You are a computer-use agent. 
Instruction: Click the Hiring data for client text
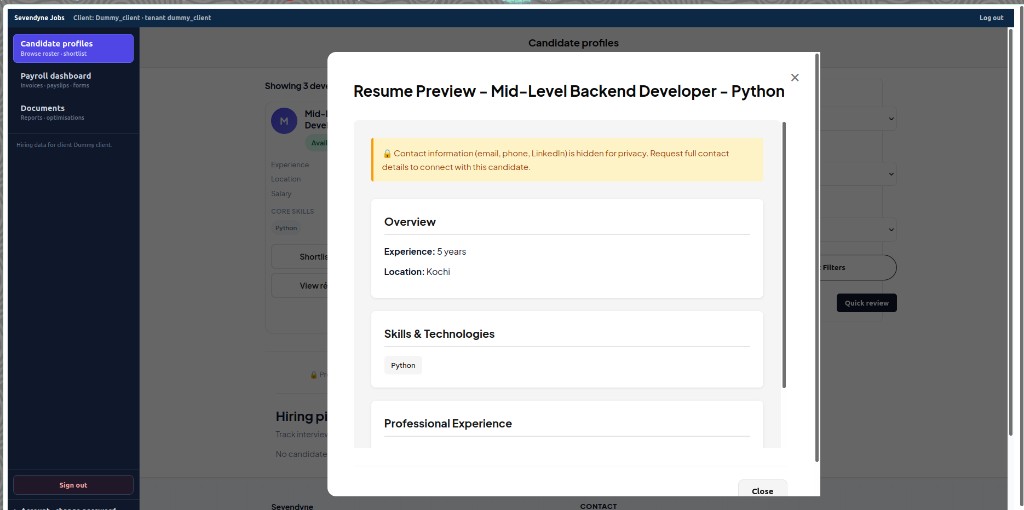tap(64, 145)
